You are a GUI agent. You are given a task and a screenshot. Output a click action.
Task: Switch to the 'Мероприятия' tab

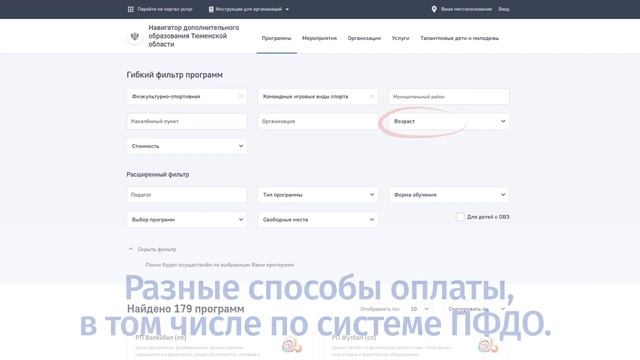click(319, 38)
